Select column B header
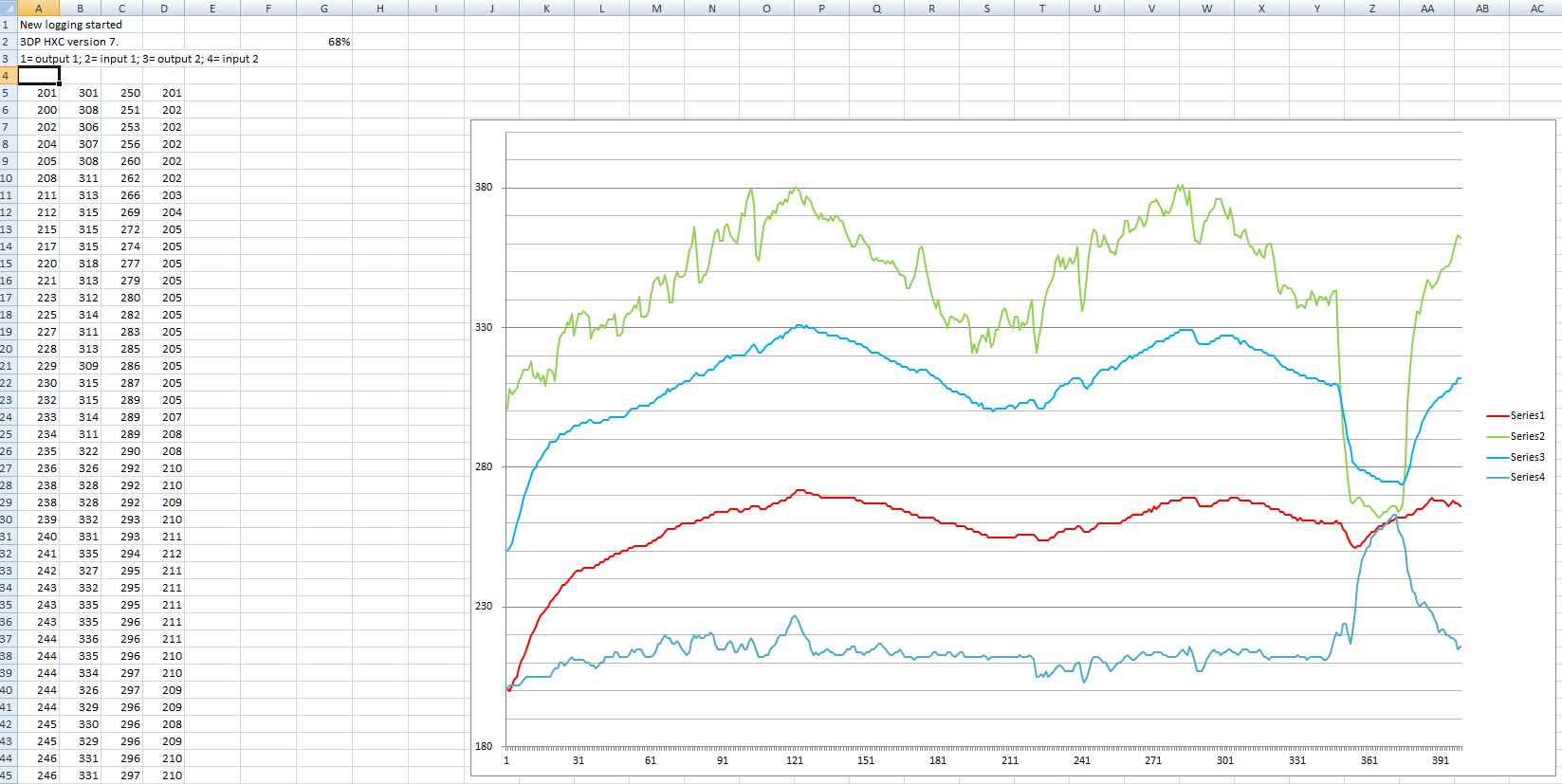Screen dimensions: 1562x784 click(82, 8)
